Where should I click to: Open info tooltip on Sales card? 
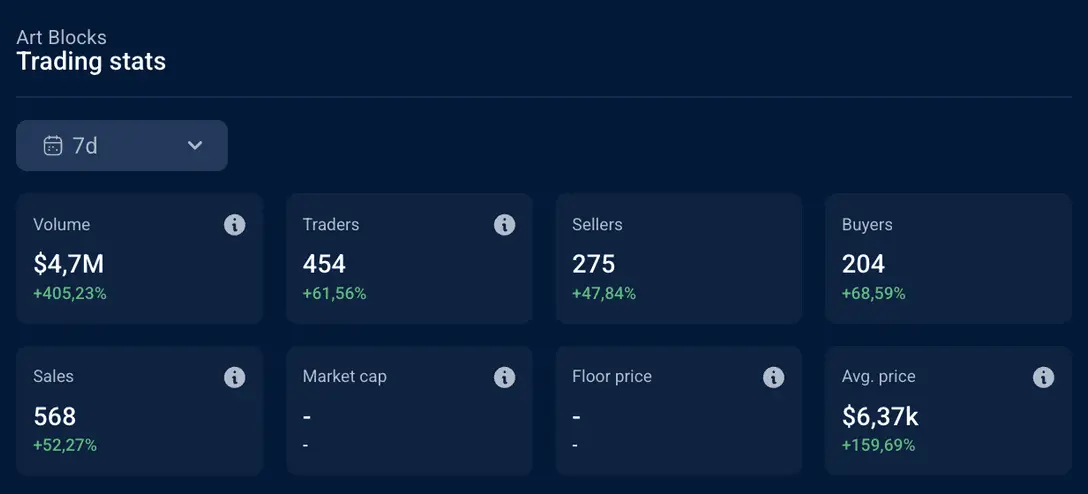(235, 377)
